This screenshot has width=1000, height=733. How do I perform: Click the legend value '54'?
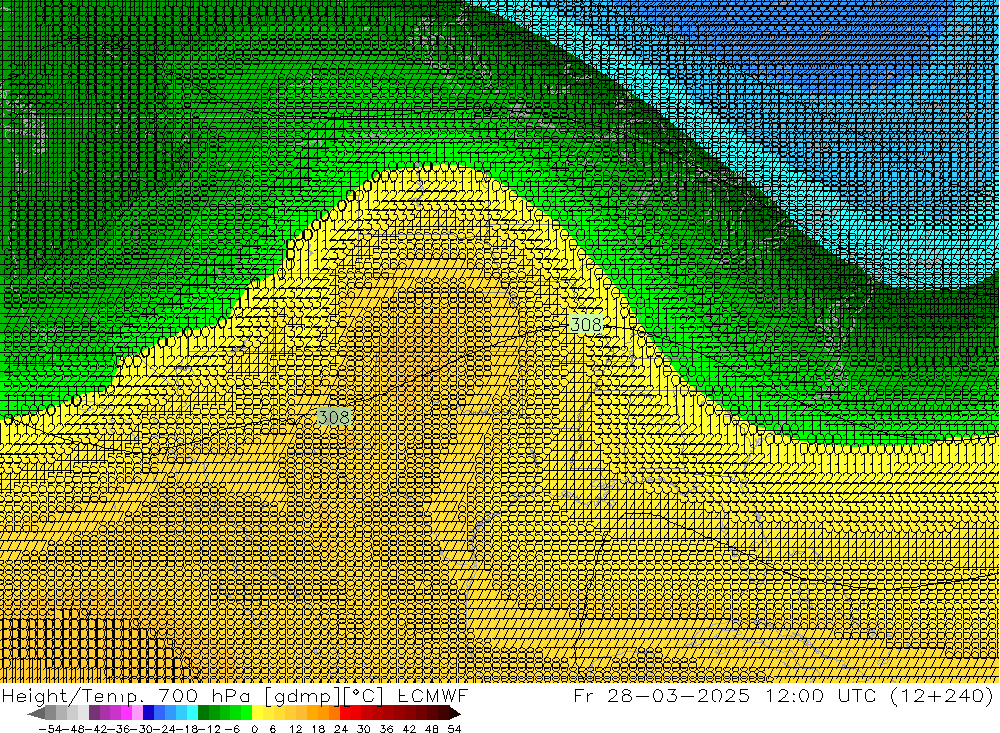(x=454, y=729)
